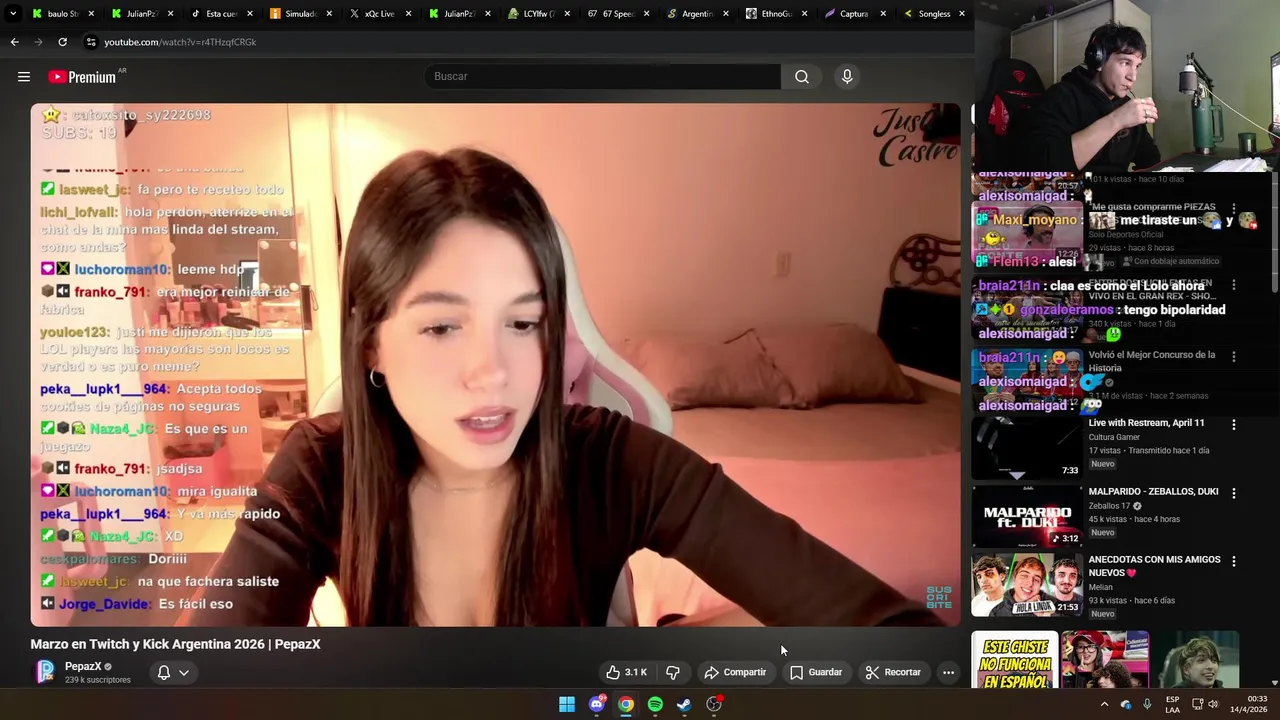
Task: Open Windows Start menu
Action: tap(567, 704)
